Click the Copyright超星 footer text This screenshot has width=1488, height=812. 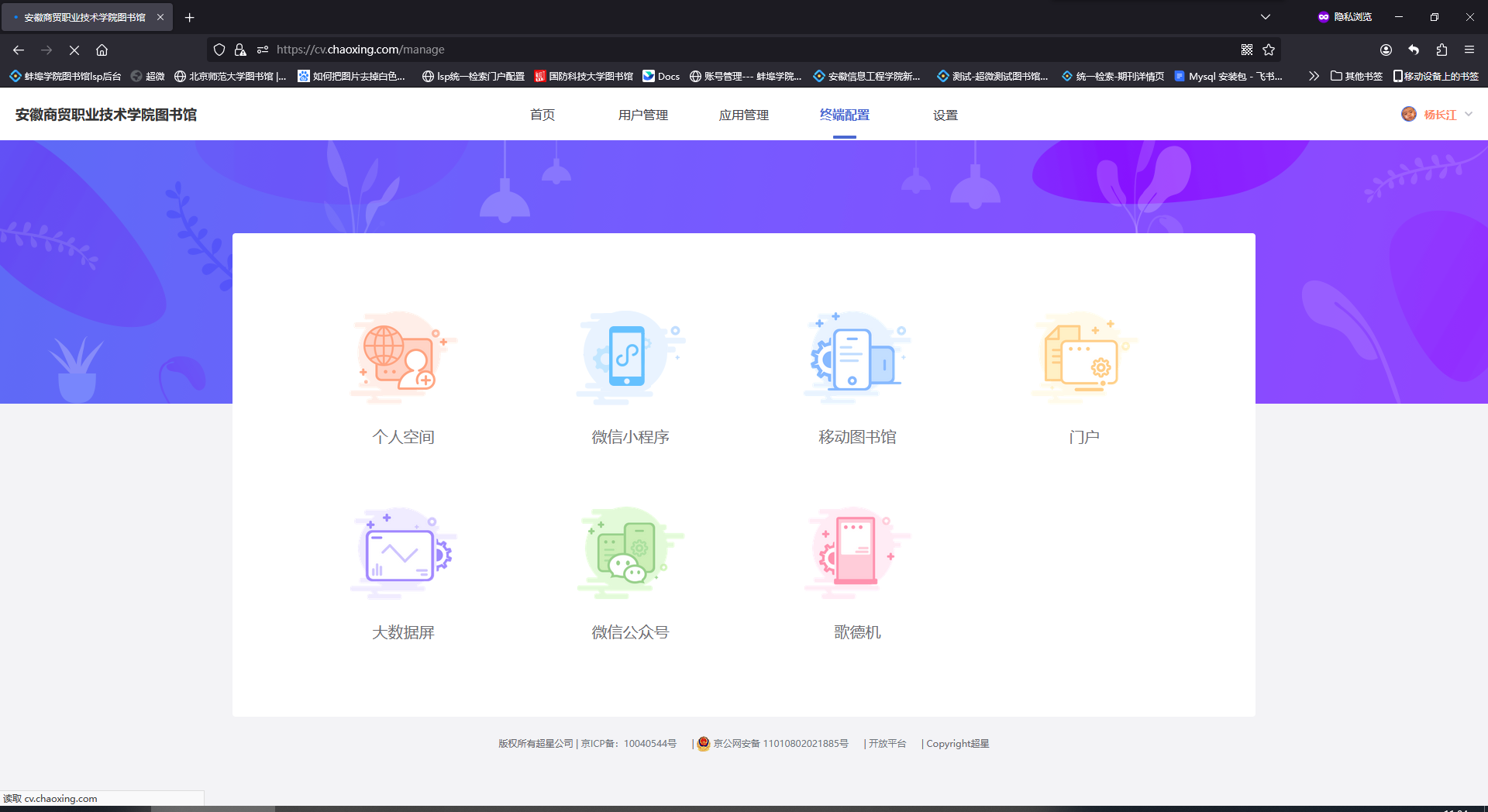958,744
